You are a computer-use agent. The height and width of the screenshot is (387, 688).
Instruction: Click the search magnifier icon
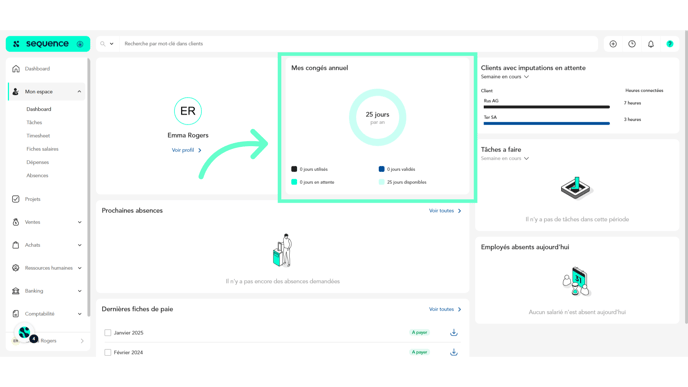coord(103,44)
